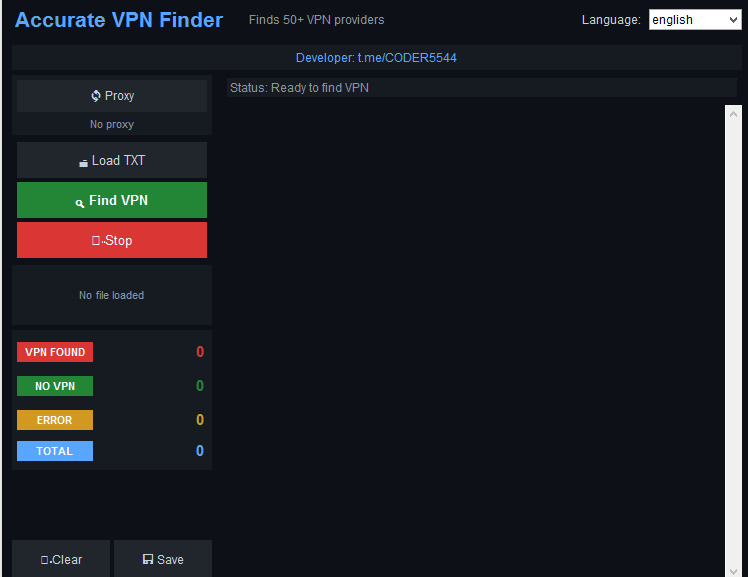Click the blue TOTAL badge
This screenshot has width=748, height=577.
point(55,451)
